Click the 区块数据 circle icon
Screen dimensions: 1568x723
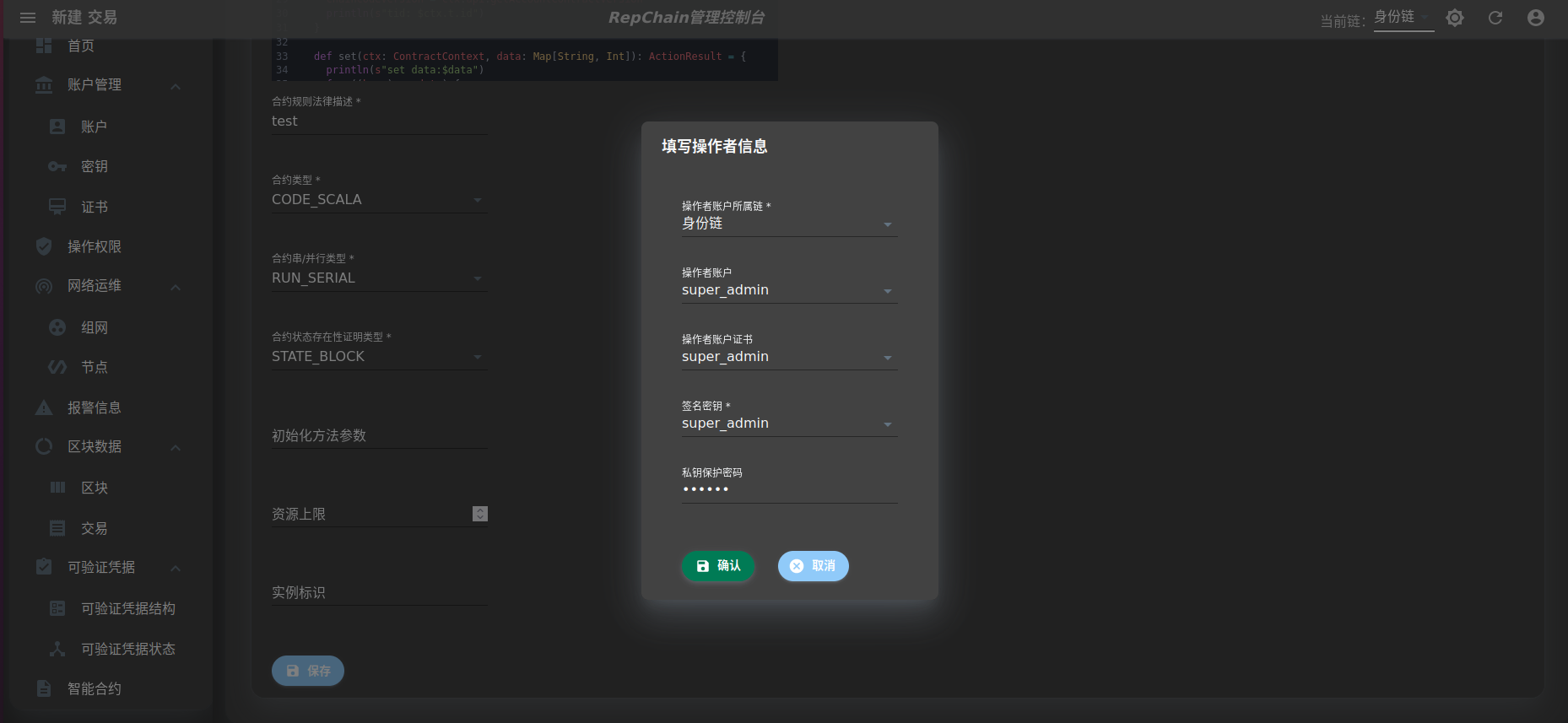[x=44, y=446]
